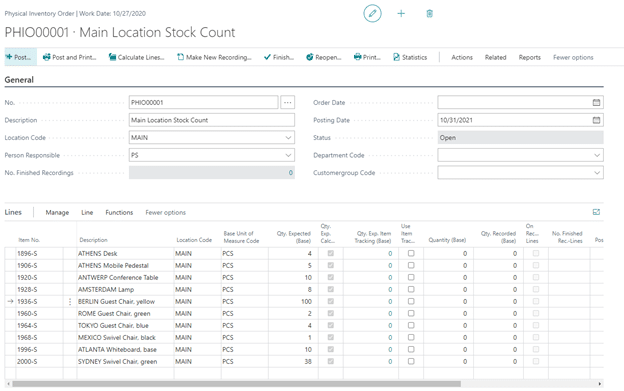Click the pencil edit icon at top

pos(372,14)
